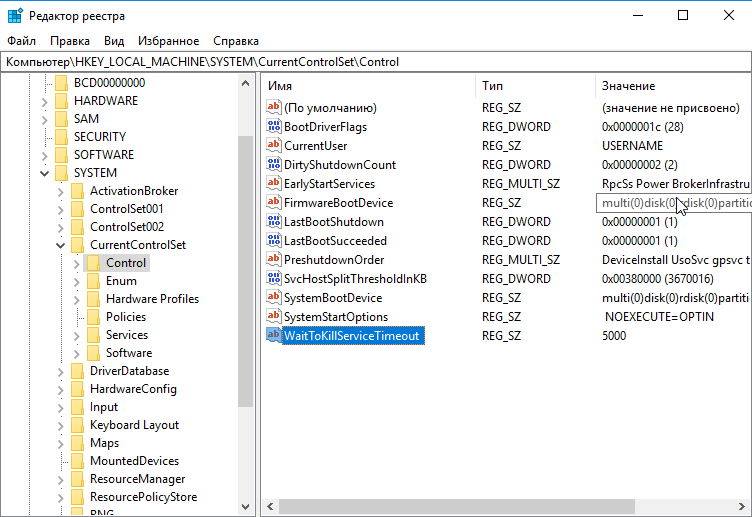Click the folder icon of BCD00000000 key
752x517 pixels.
(61, 83)
